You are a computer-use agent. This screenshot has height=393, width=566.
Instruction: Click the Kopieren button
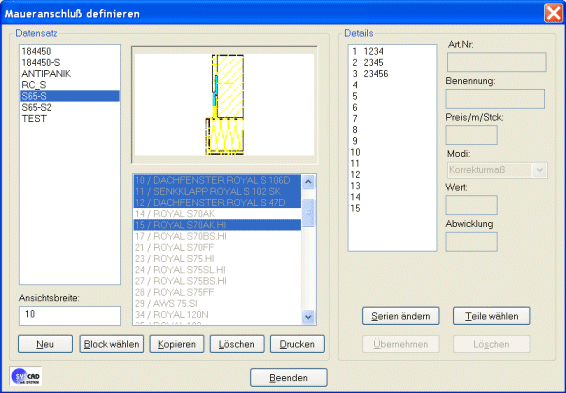click(x=177, y=344)
